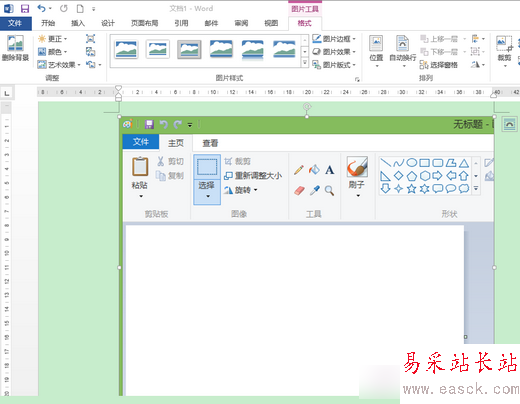Open the 图片样式 group dialog launcher
520x404 pixels.
click(x=357, y=79)
